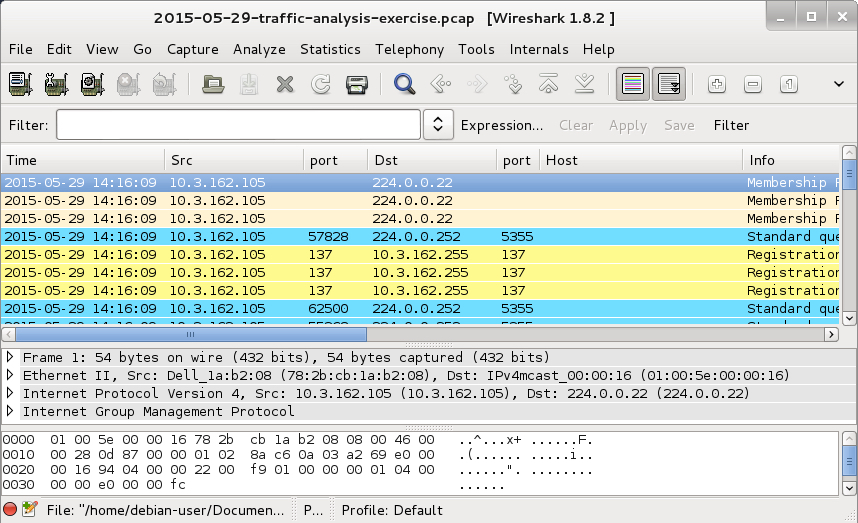The width and height of the screenshot is (858, 523).
Task: Go to a specific packet number icon
Action: pyautogui.click(x=513, y=84)
